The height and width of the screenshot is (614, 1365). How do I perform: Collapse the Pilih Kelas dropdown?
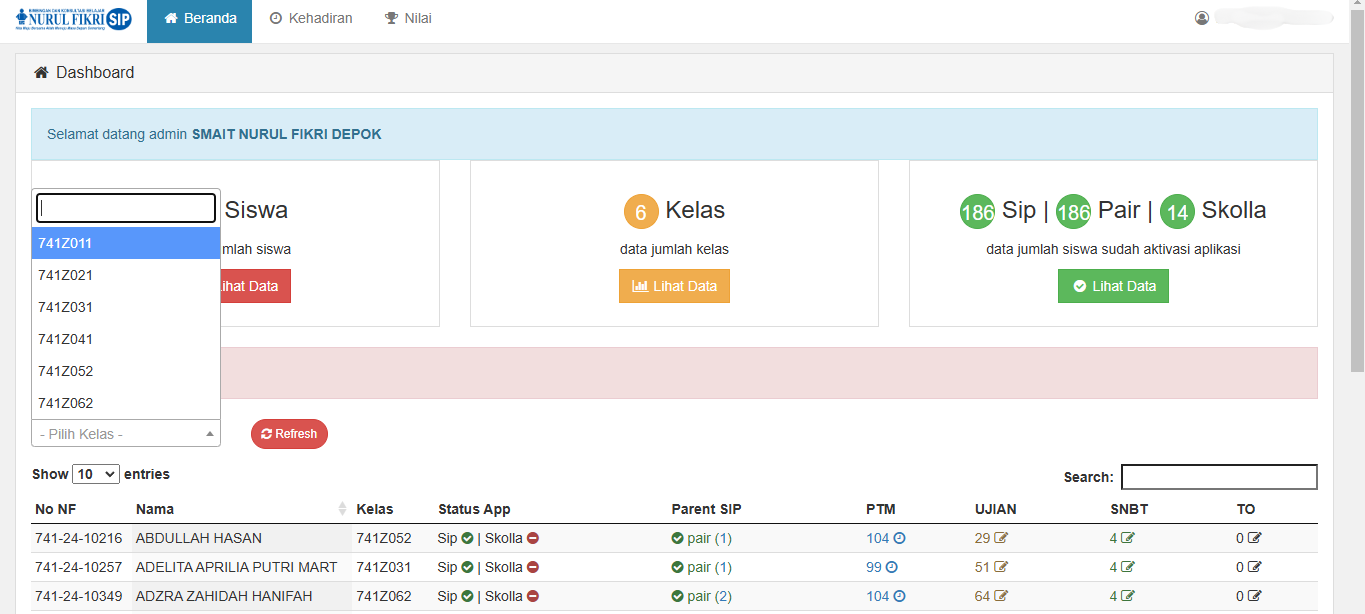(125, 434)
